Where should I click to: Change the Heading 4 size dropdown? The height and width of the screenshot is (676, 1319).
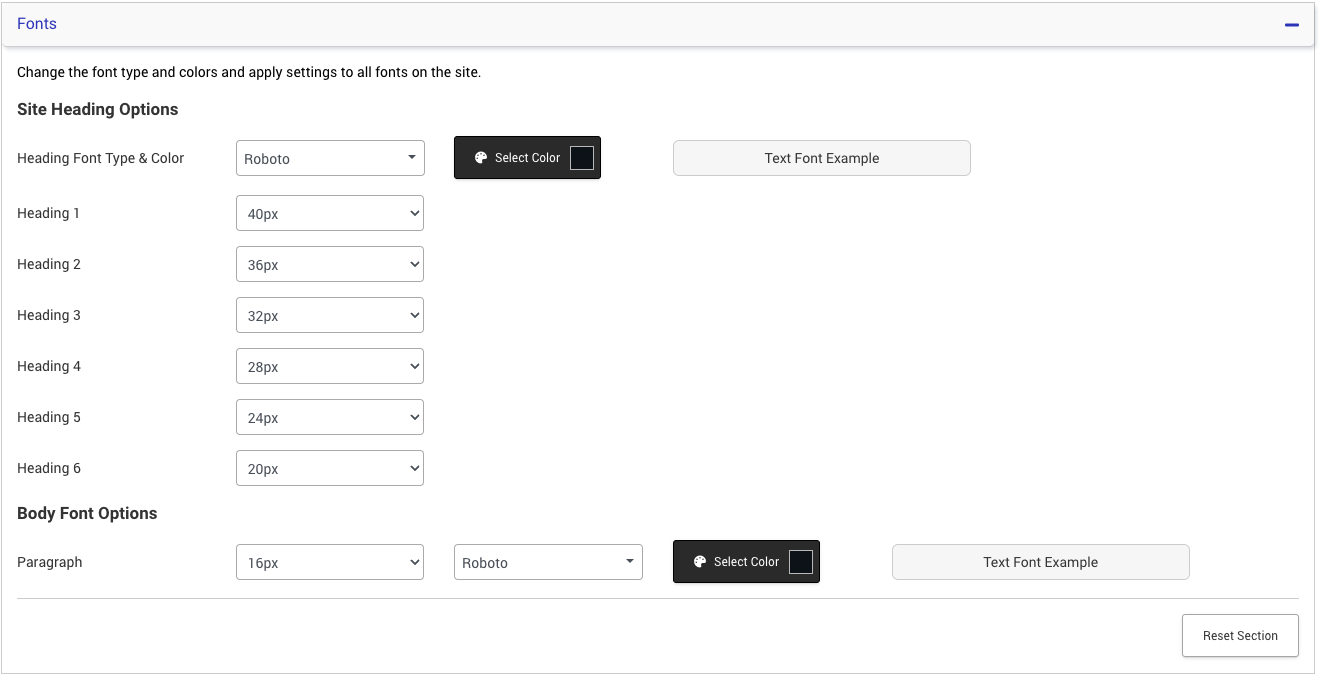click(x=330, y=366)
